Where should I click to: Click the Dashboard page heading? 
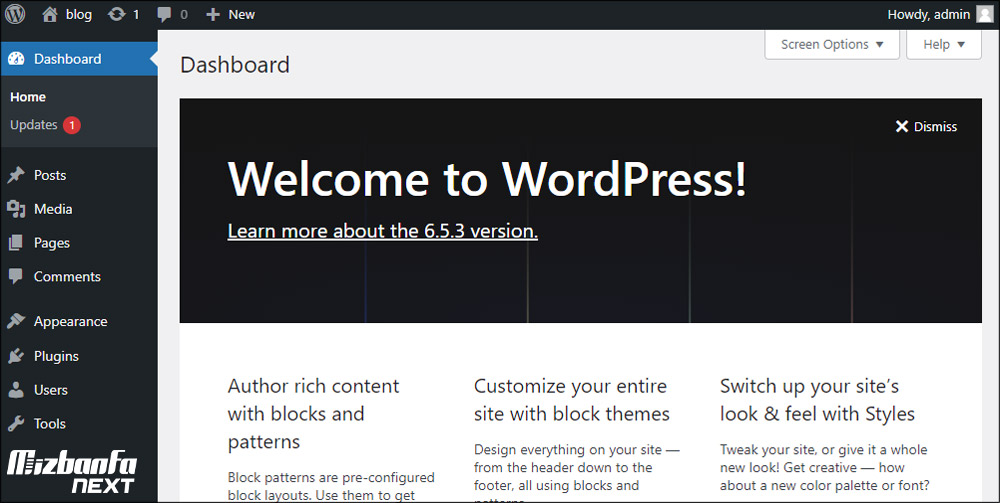pos(235,65)
